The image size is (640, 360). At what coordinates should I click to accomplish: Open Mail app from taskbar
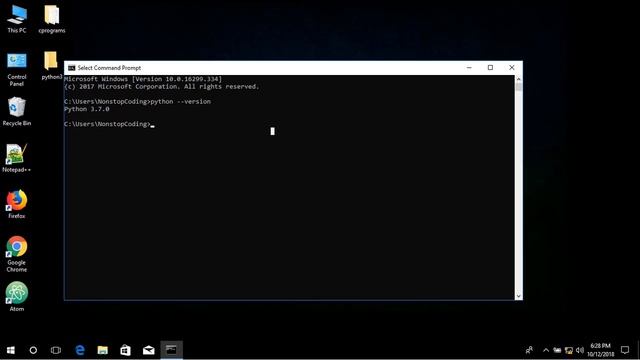[149, 350]
